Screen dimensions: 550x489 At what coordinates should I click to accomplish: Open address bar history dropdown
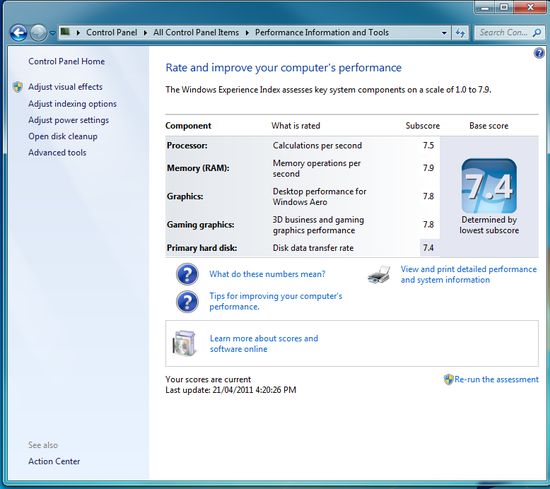point(444,33)
